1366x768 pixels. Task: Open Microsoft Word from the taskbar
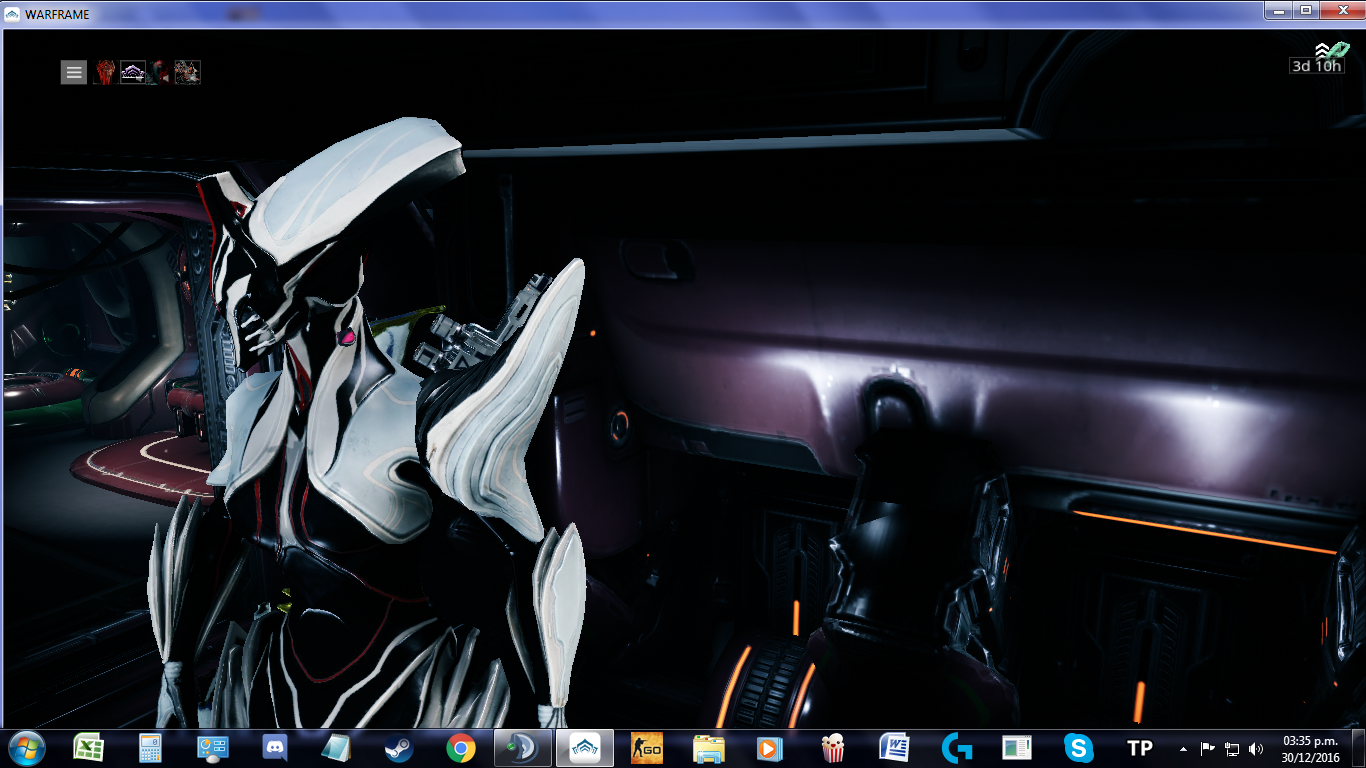click(894, 748)
